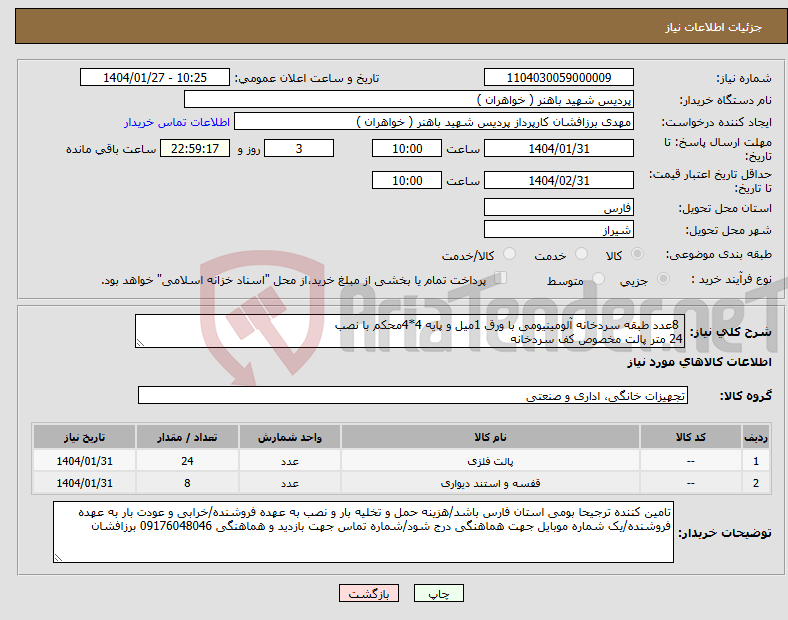Click the گروه کالا field تجهیزات خانگی

click(x=413, y=395)
